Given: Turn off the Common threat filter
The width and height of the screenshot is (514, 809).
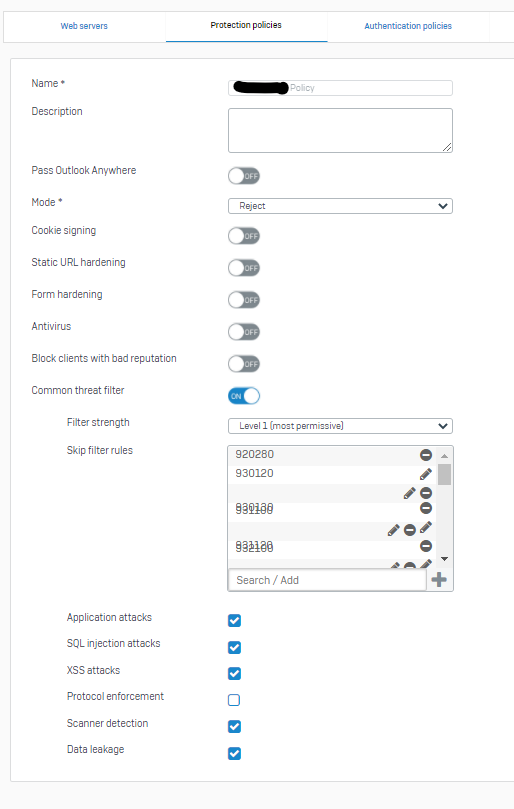Looking at the screenshot, I should point(244,396).
